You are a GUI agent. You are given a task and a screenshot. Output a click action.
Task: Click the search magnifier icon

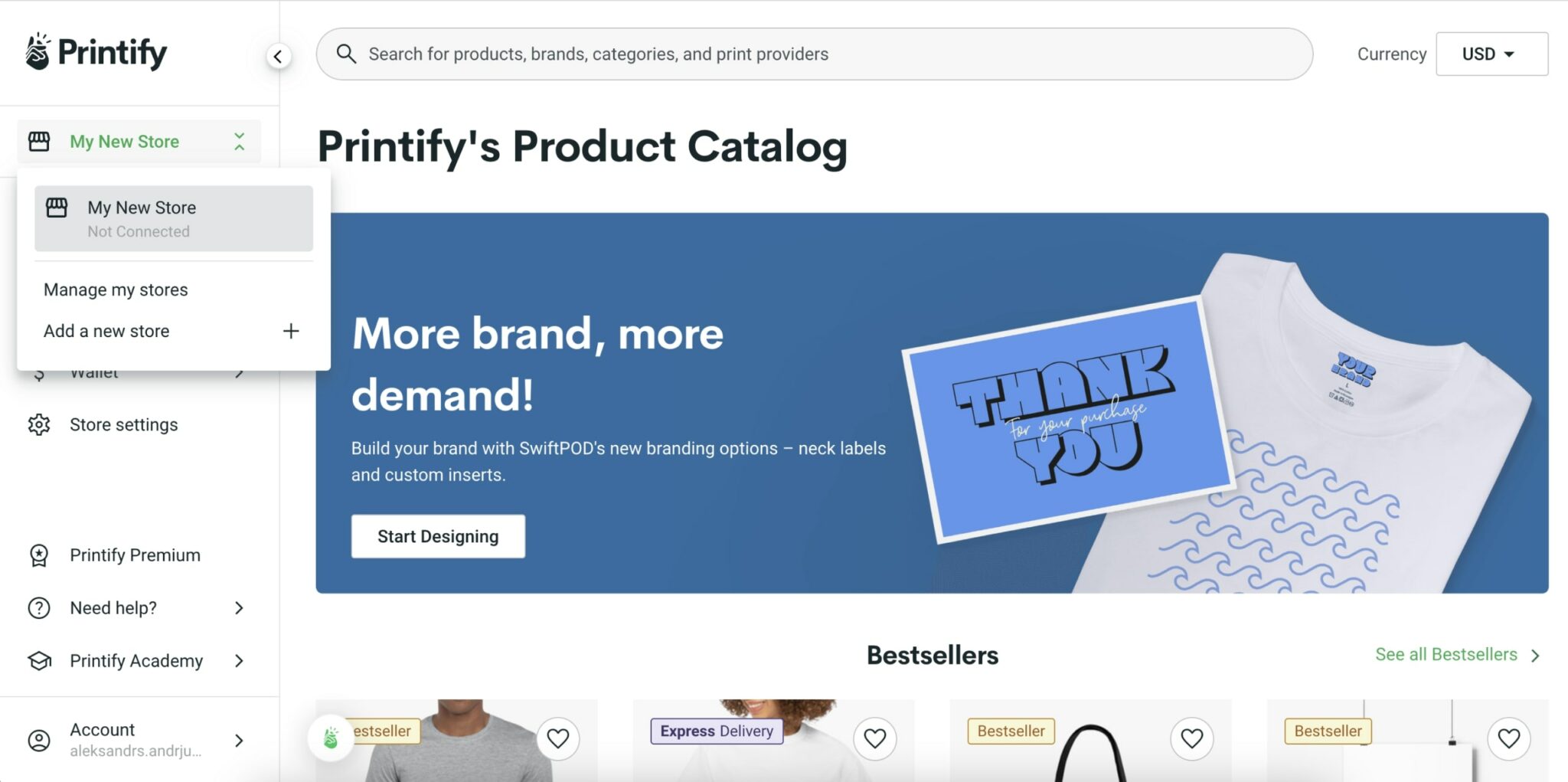pos(346,54)
